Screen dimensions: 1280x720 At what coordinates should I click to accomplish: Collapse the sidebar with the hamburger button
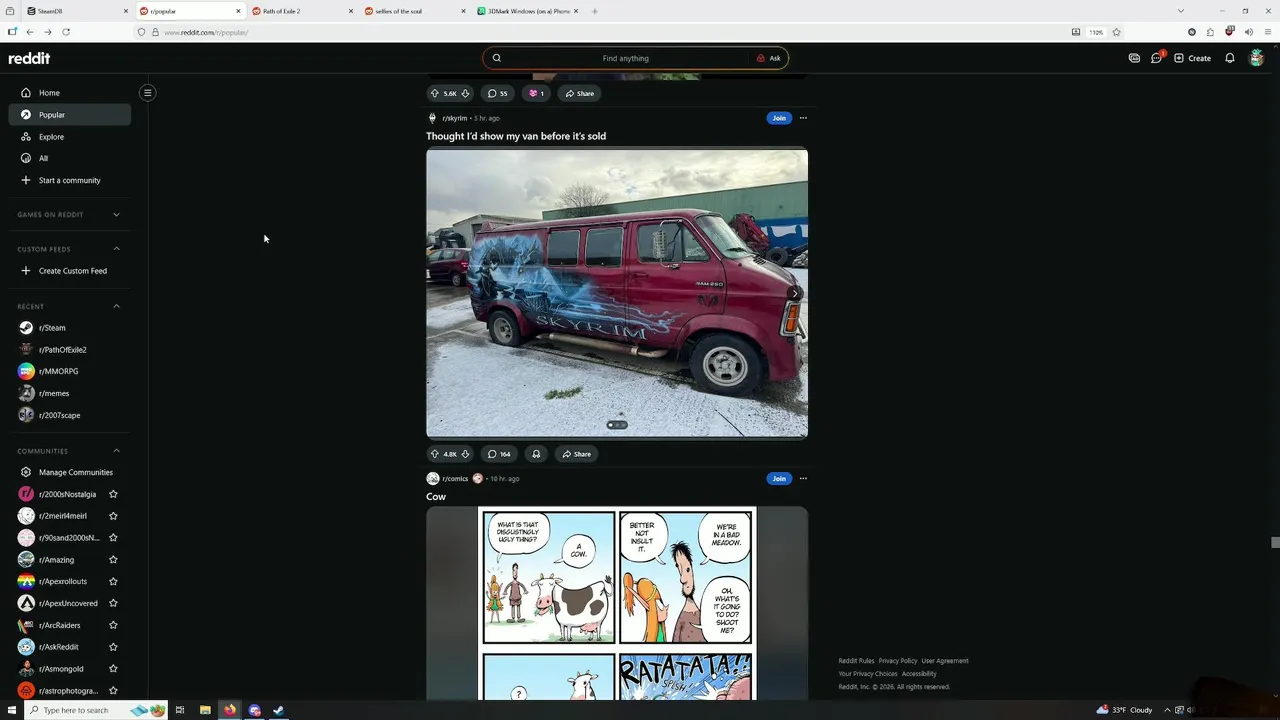[x=147, y=93]
